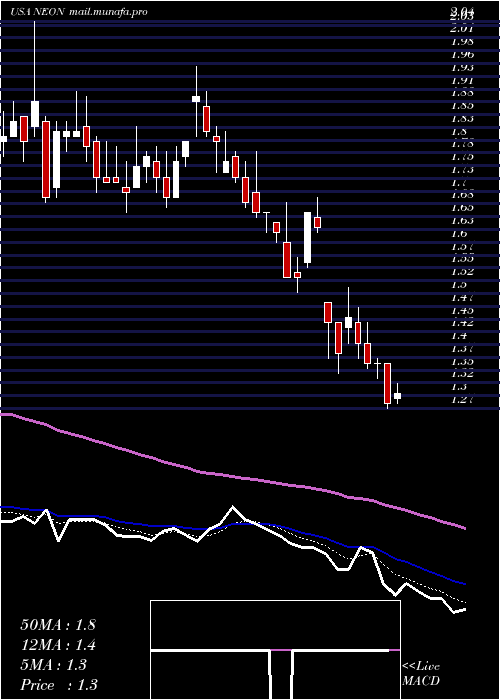Click the 'USA NEON mail.munafa.pro' chart title
This screenshot has width=500, height=700.
point(79,12)
